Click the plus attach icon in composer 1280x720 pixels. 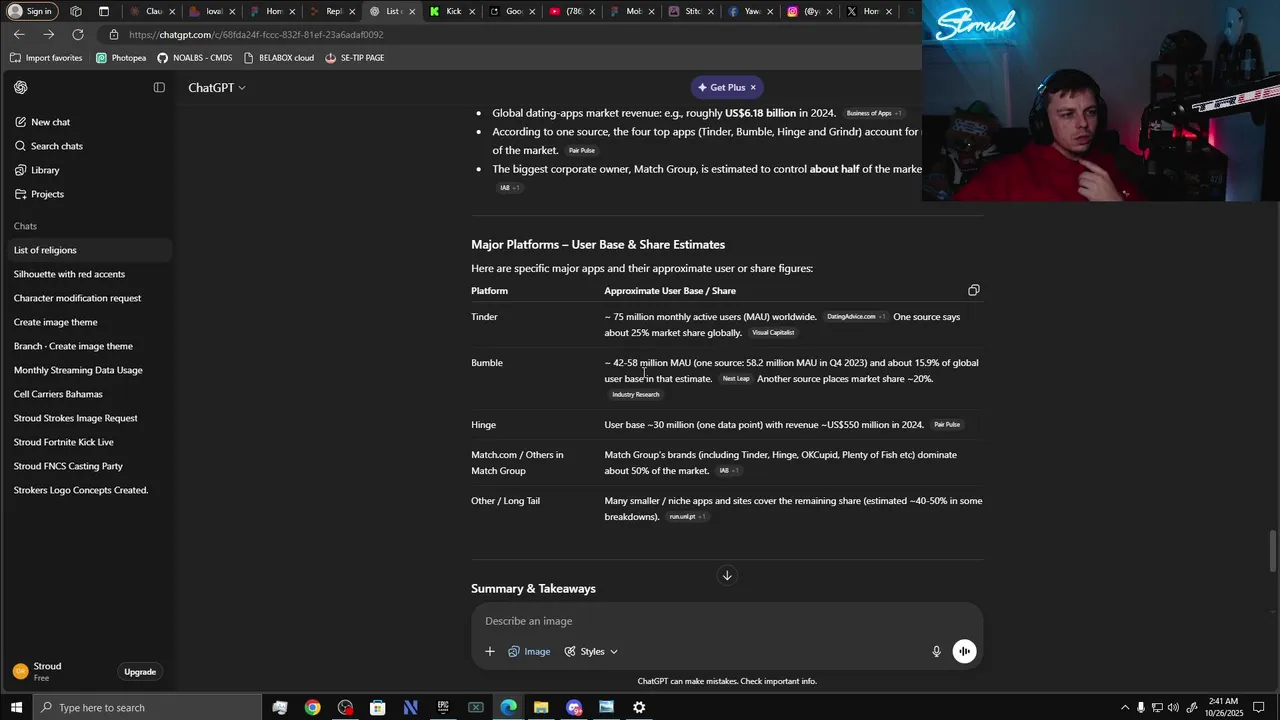click(490, 651)
